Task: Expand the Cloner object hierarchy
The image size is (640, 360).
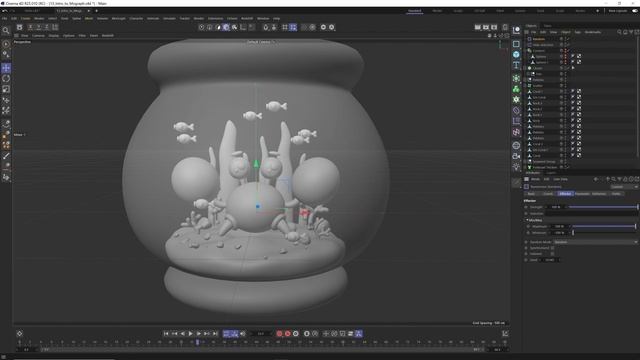Action: tap(526, 68)
